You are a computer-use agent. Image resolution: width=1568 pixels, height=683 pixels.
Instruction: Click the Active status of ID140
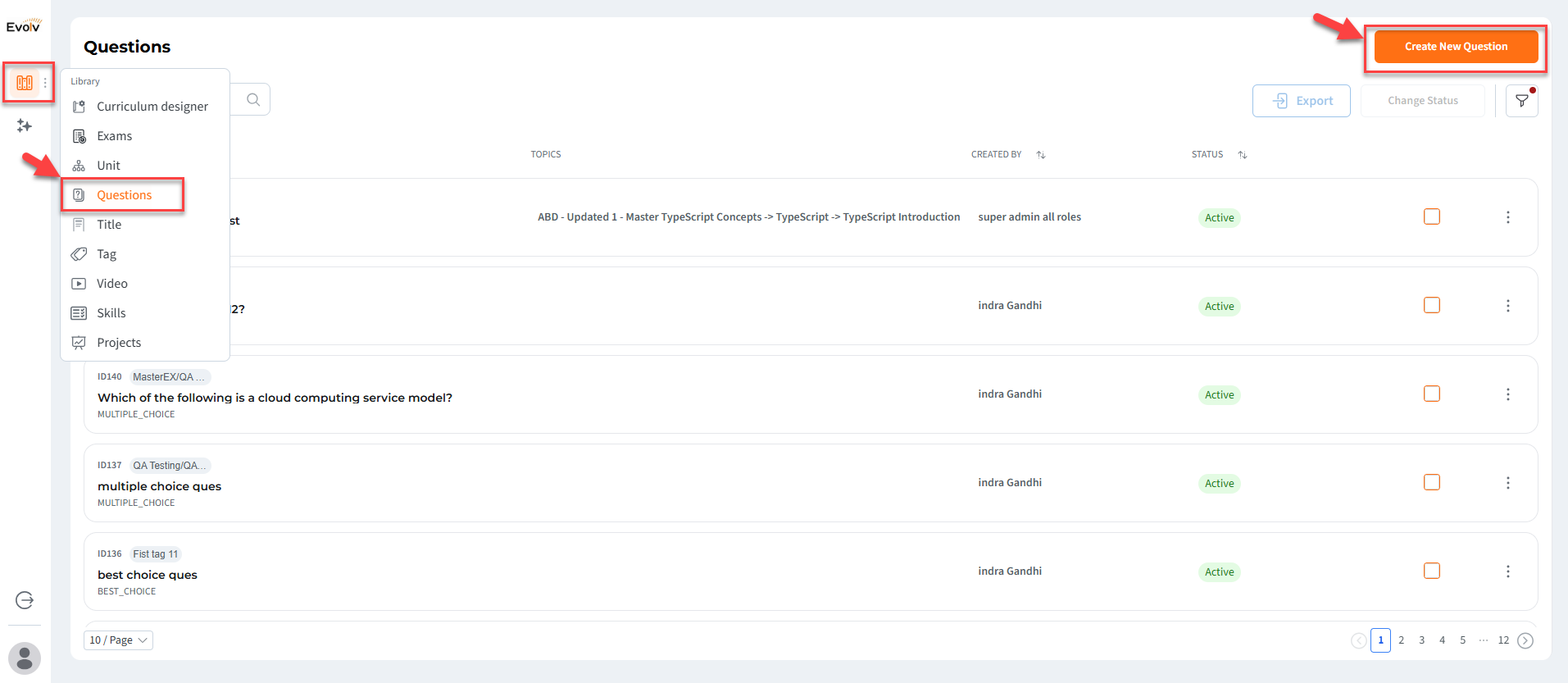[1220, 395]
